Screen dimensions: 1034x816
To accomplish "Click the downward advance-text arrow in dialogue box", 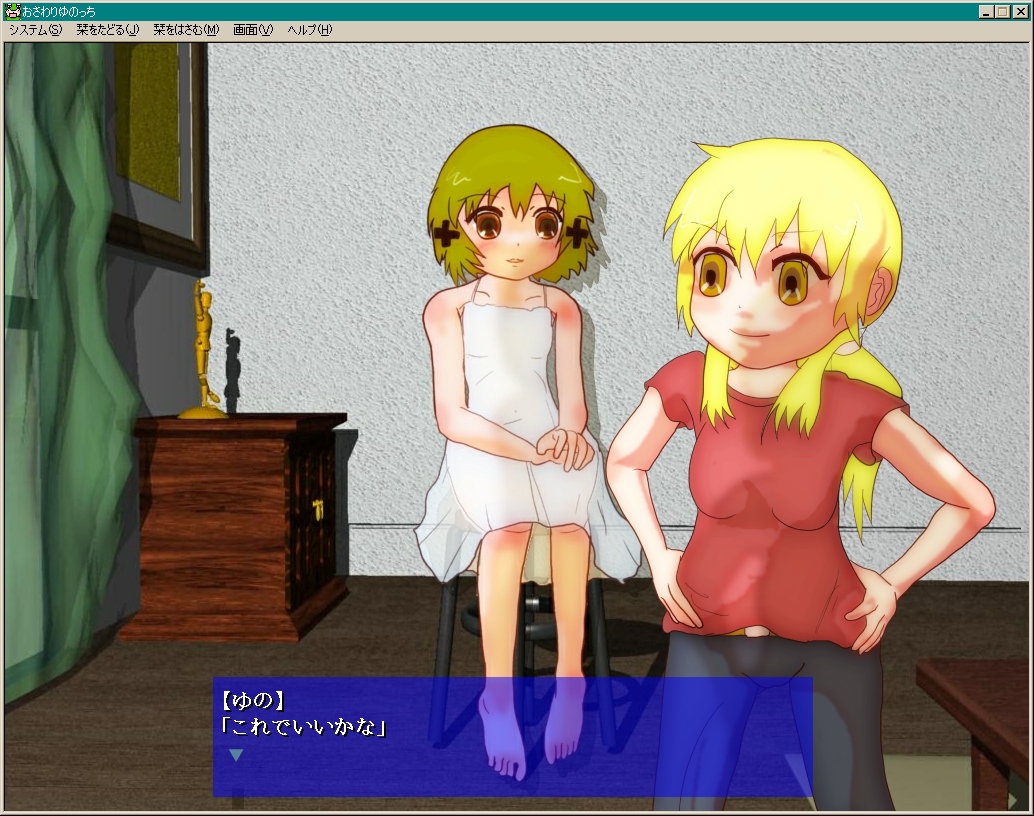I will (x=235, y=755).
